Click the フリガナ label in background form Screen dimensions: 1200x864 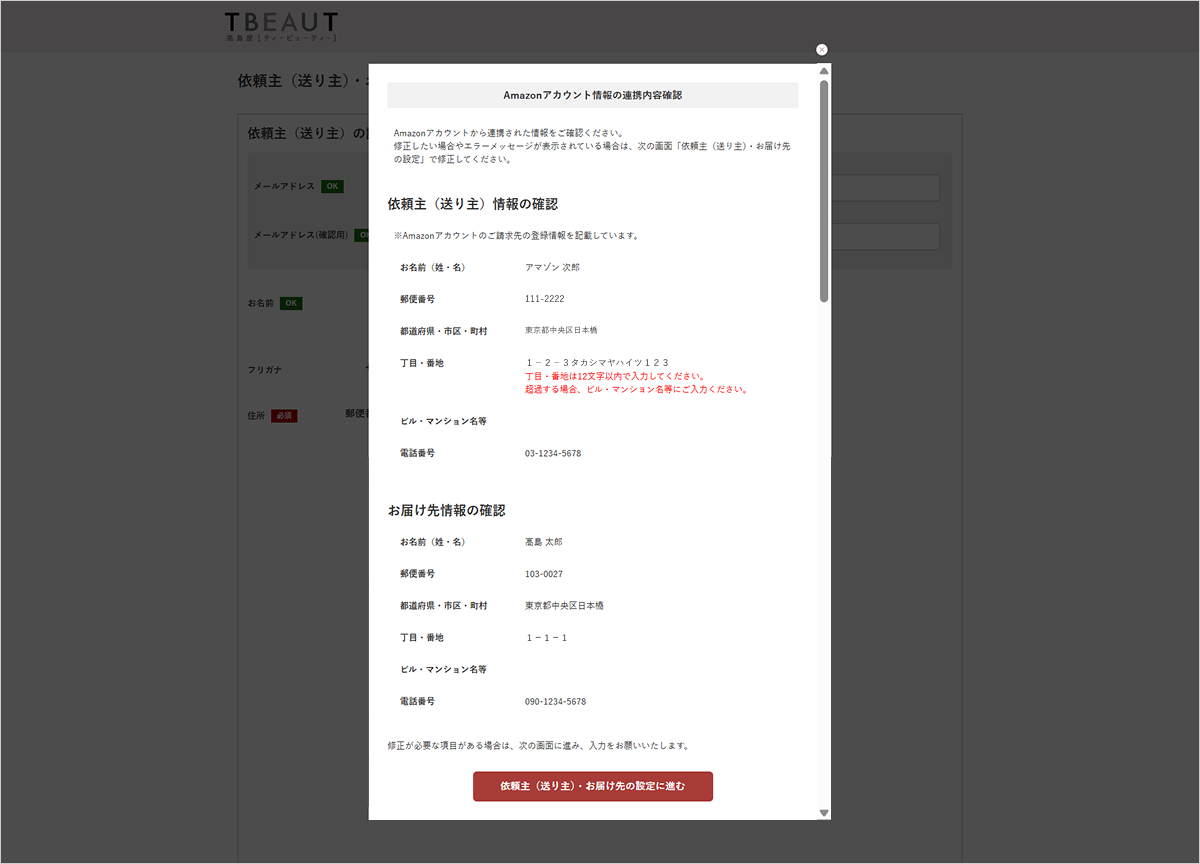click(264, 370)
